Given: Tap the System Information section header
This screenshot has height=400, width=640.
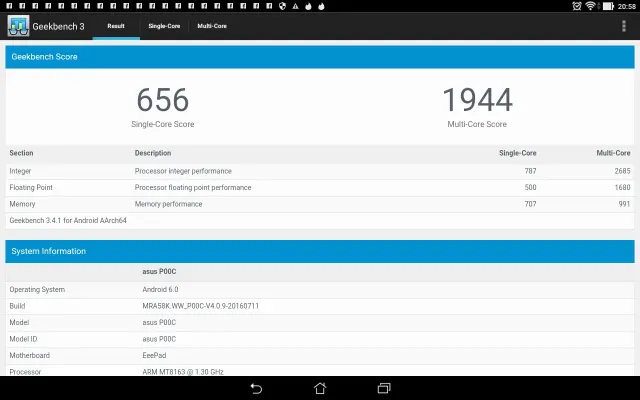Looking at the screenshot, I should pos(320,251).
